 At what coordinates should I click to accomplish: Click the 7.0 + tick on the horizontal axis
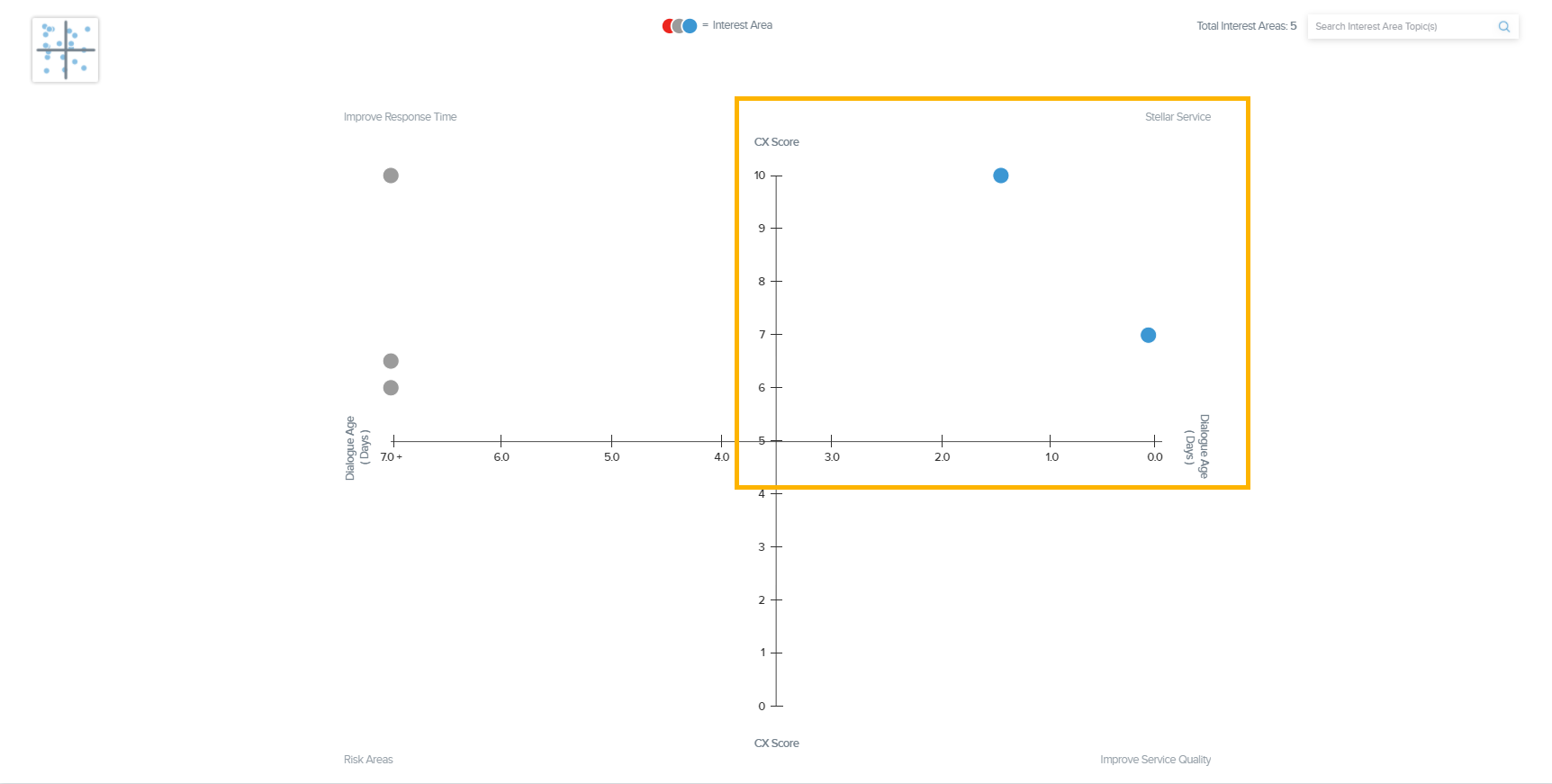[x=392, y=457]
